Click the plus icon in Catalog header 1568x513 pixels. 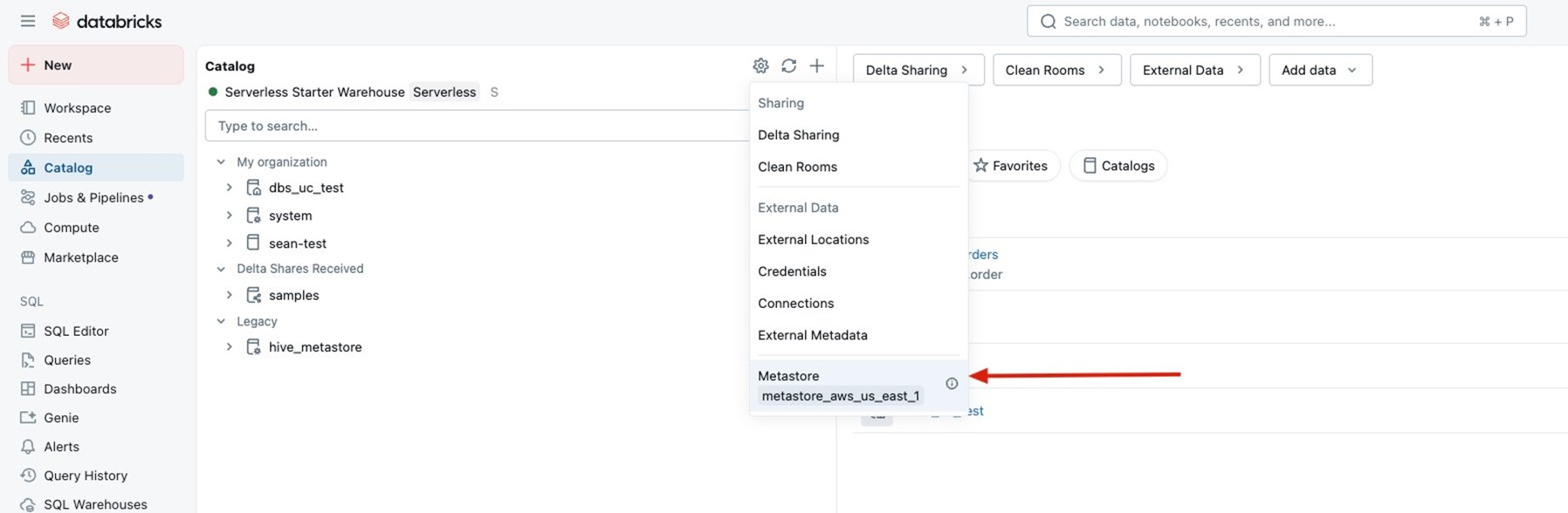click(816, 66)
